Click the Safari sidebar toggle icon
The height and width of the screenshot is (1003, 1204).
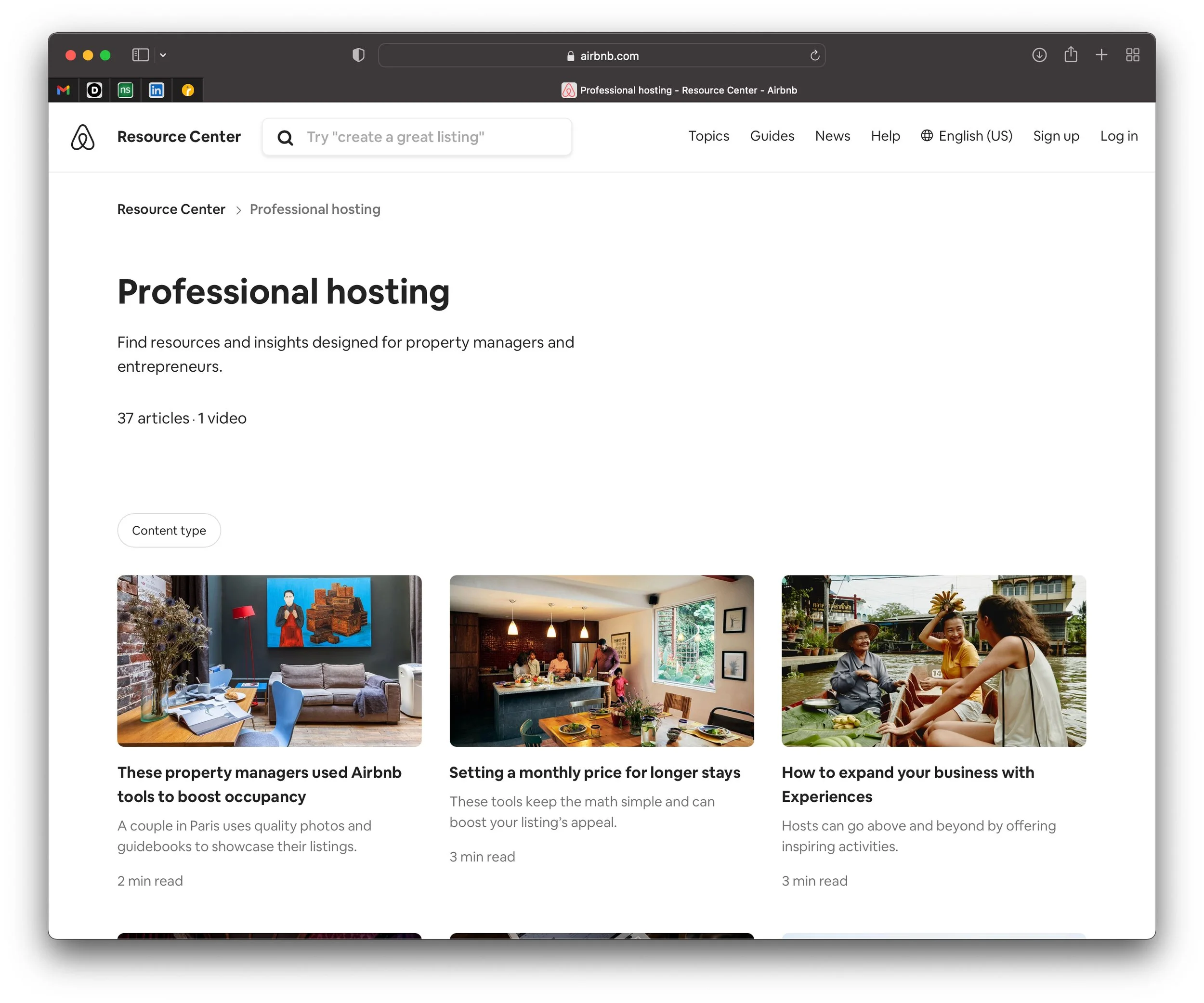click(x=141, y=55)
